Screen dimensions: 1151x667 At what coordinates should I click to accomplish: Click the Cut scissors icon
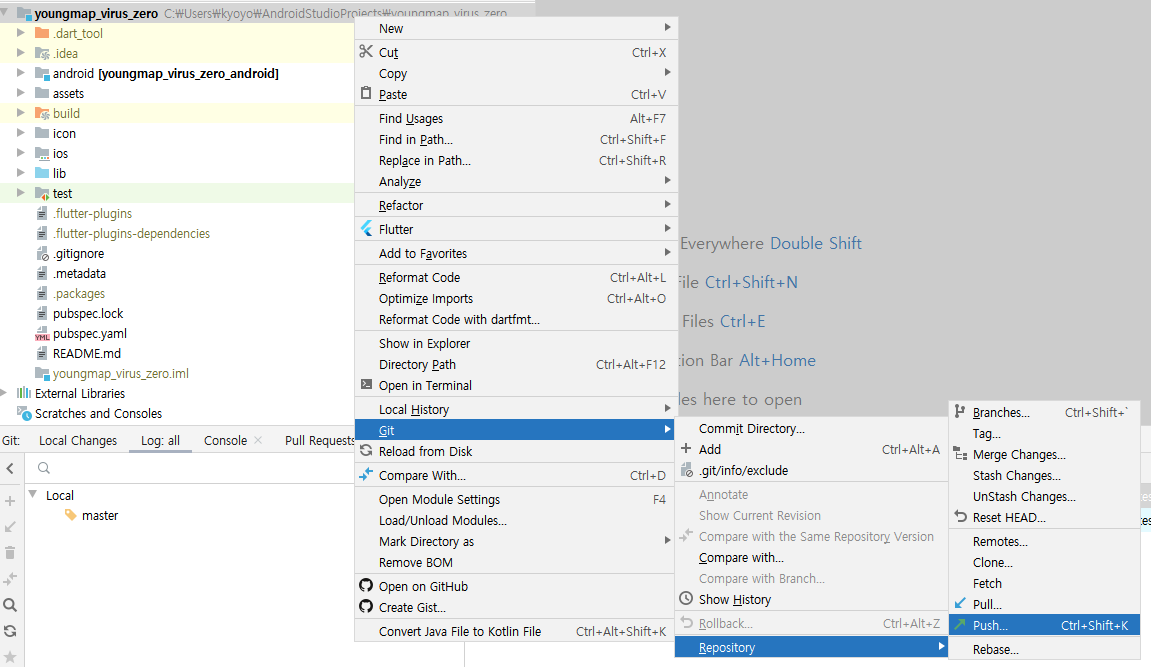366,51
